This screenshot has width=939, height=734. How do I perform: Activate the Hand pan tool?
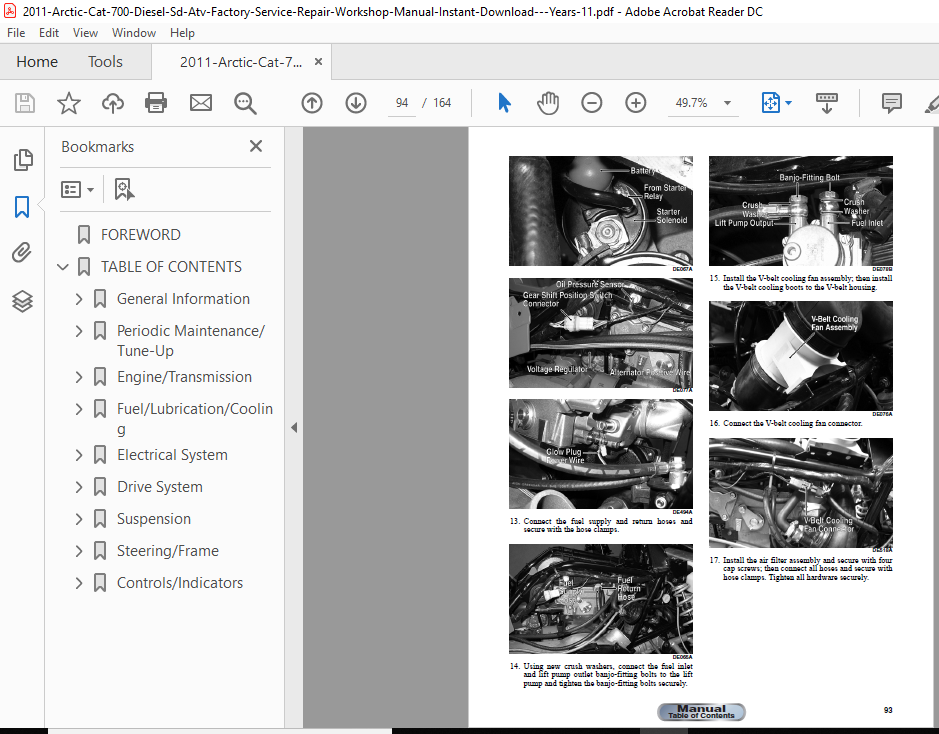coord(547,103)
